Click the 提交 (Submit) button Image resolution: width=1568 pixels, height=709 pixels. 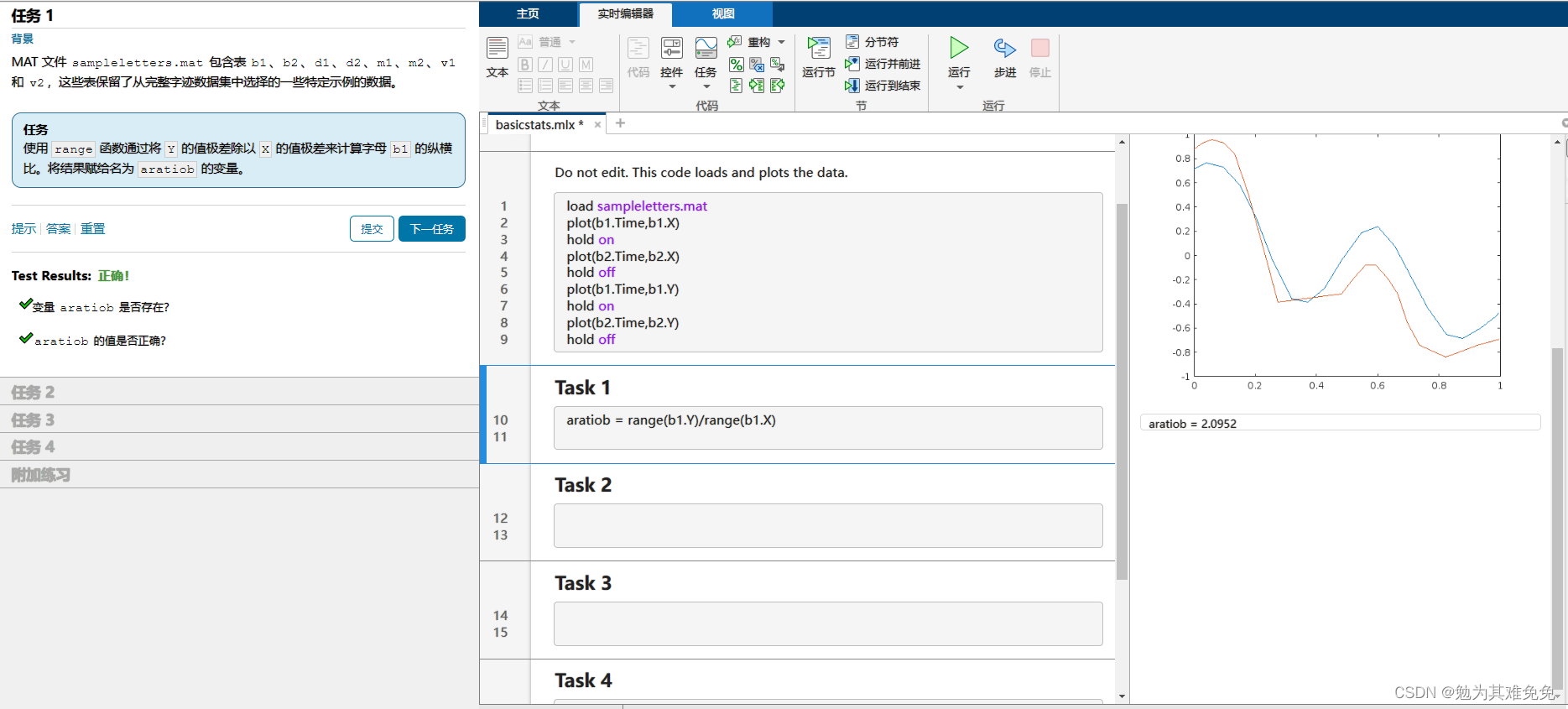(x=372, y=229)
